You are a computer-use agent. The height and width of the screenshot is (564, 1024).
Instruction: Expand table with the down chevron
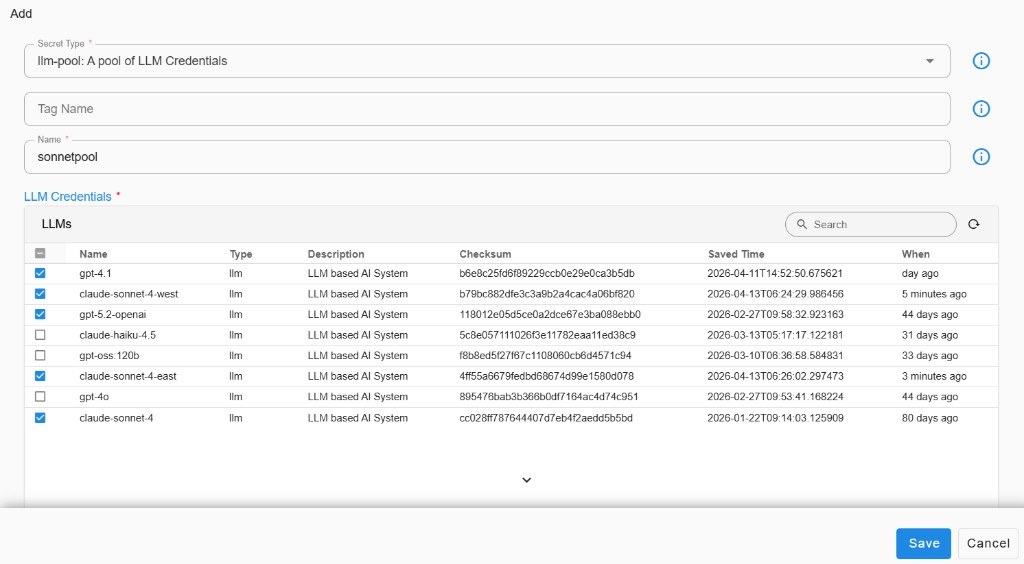coord(526,480)
